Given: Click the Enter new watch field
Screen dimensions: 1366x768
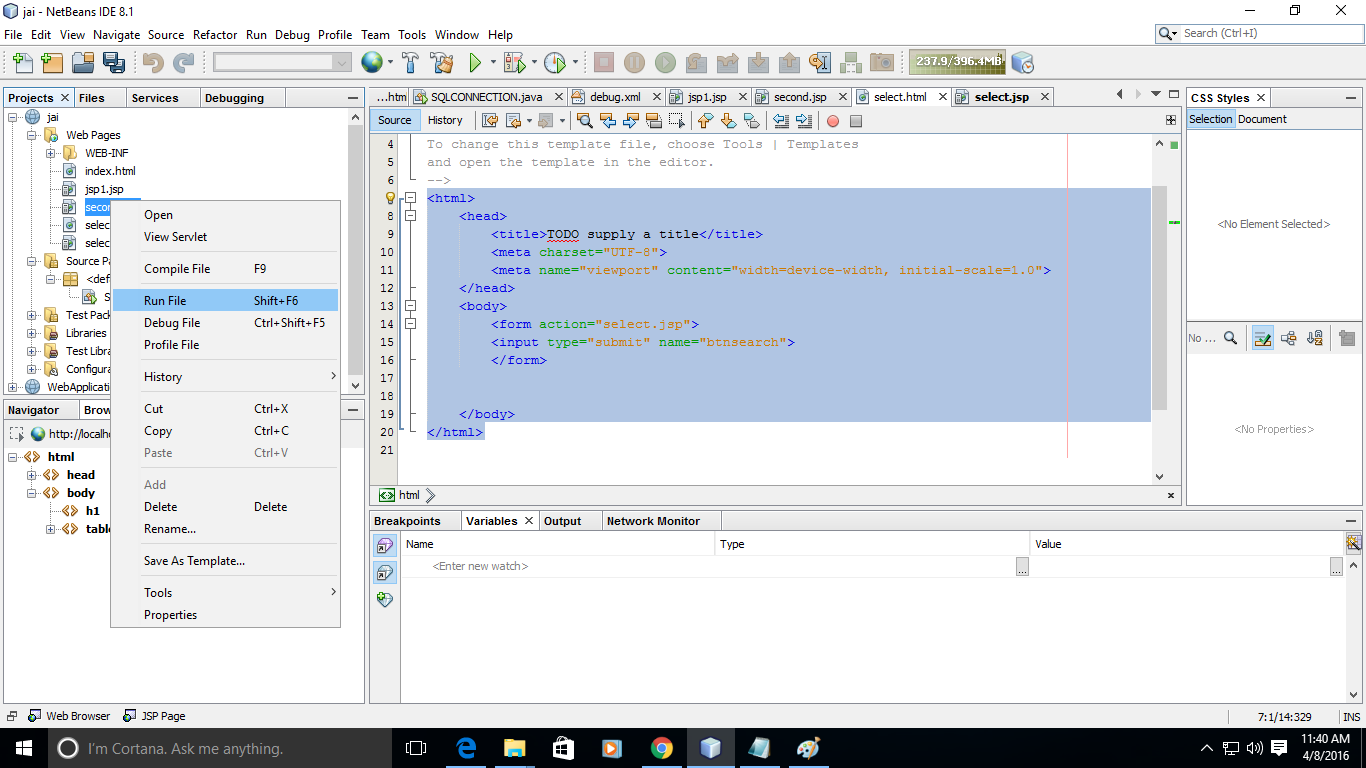Looking at the screenshot, I should tap(480, 566).
